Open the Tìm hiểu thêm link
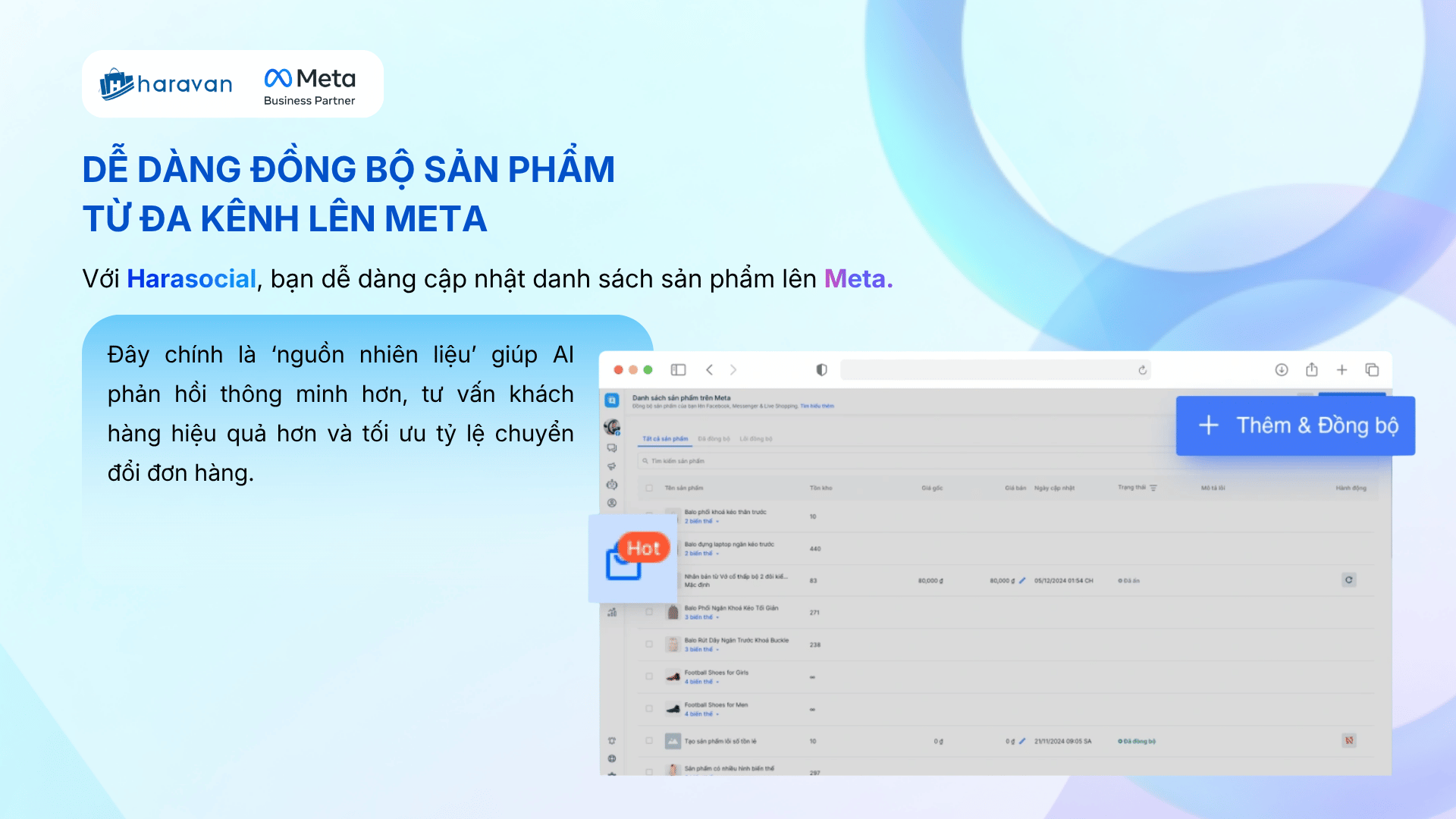 click(817, 406)
